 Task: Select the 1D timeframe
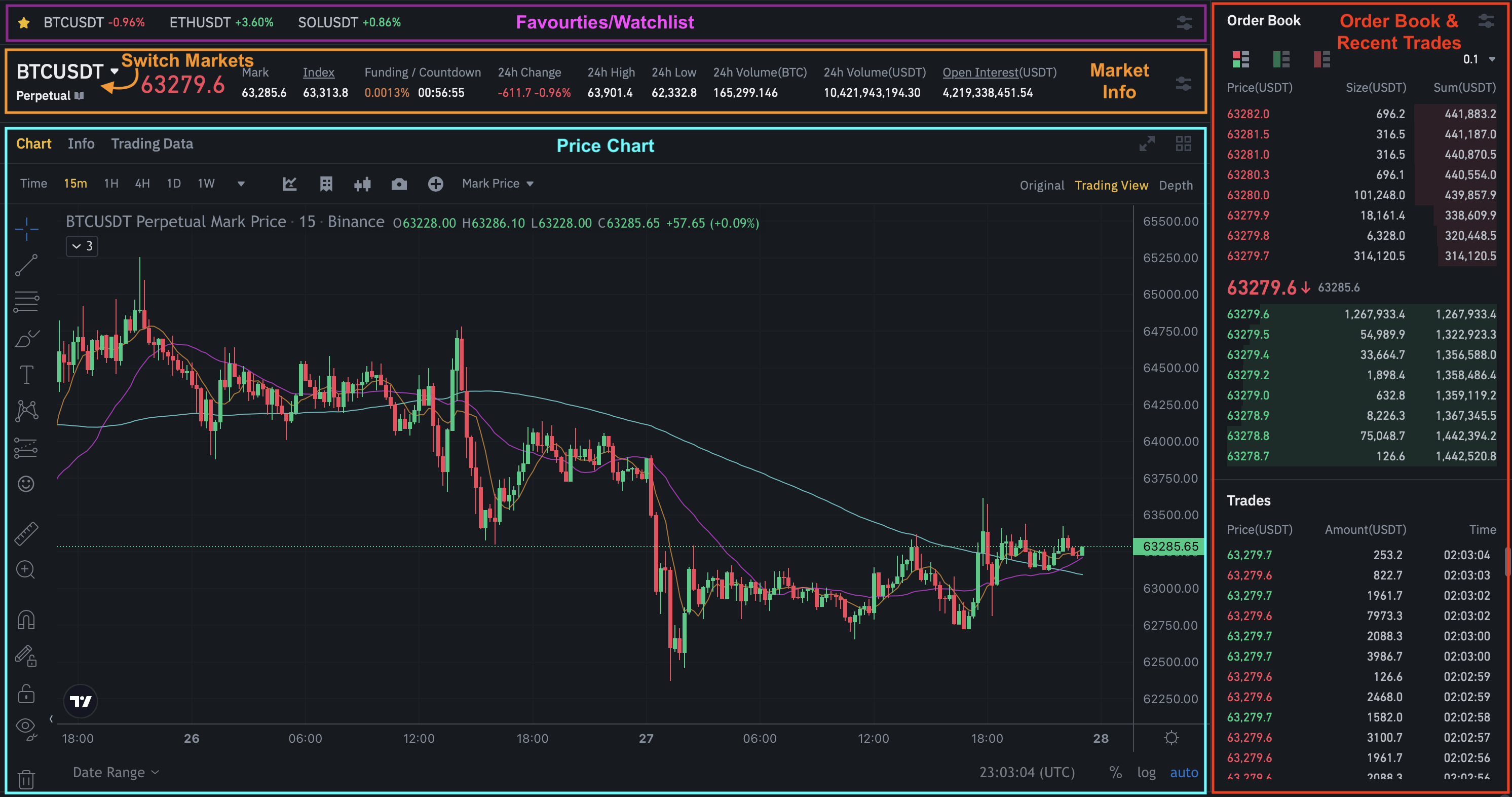coord(173,183)
